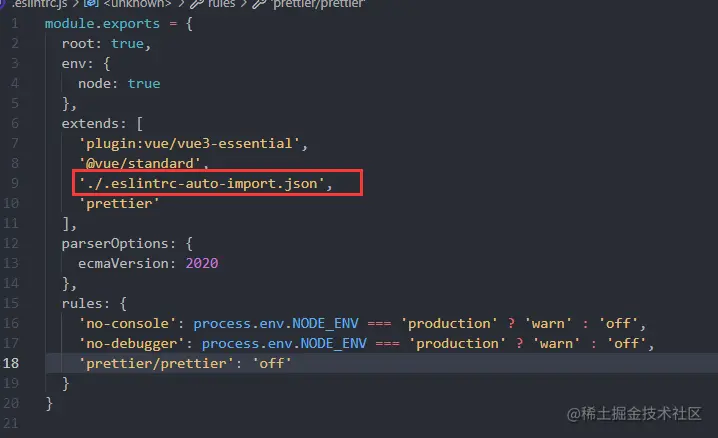
Task: Click the chevron between <unknown> and rules
Action: click(181, 4)
